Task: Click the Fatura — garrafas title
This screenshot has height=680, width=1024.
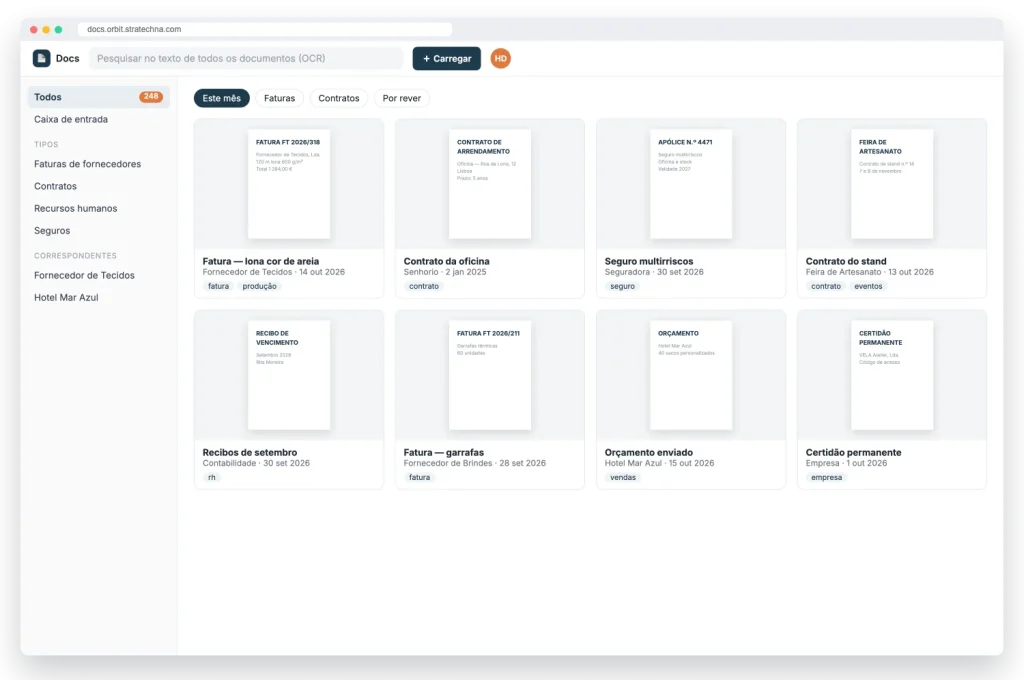Action: (443, 452)
